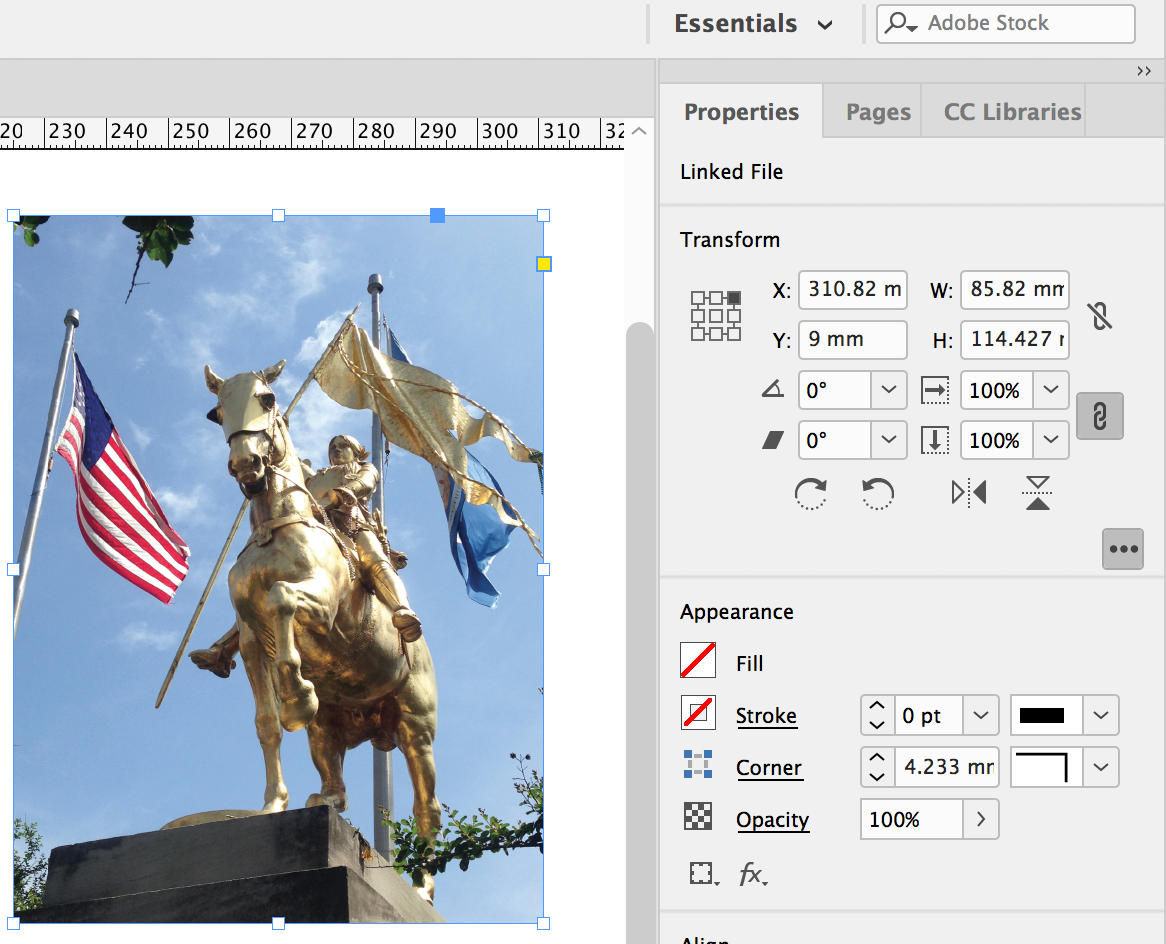
Task: Toggle constrain proportions for scaling
Action: tap(1100, 416)
